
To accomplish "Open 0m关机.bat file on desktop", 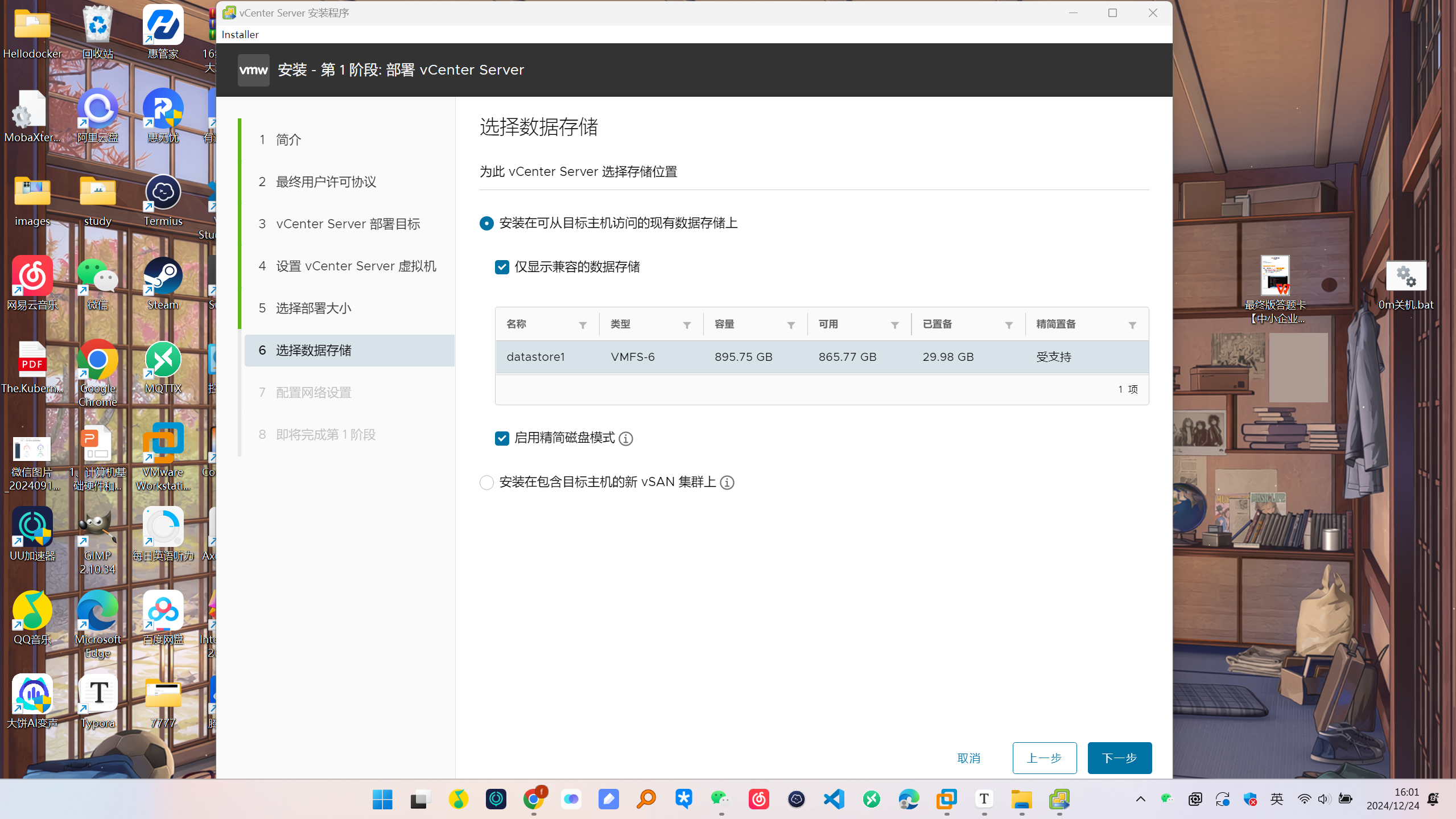I will click(1405, 285).
